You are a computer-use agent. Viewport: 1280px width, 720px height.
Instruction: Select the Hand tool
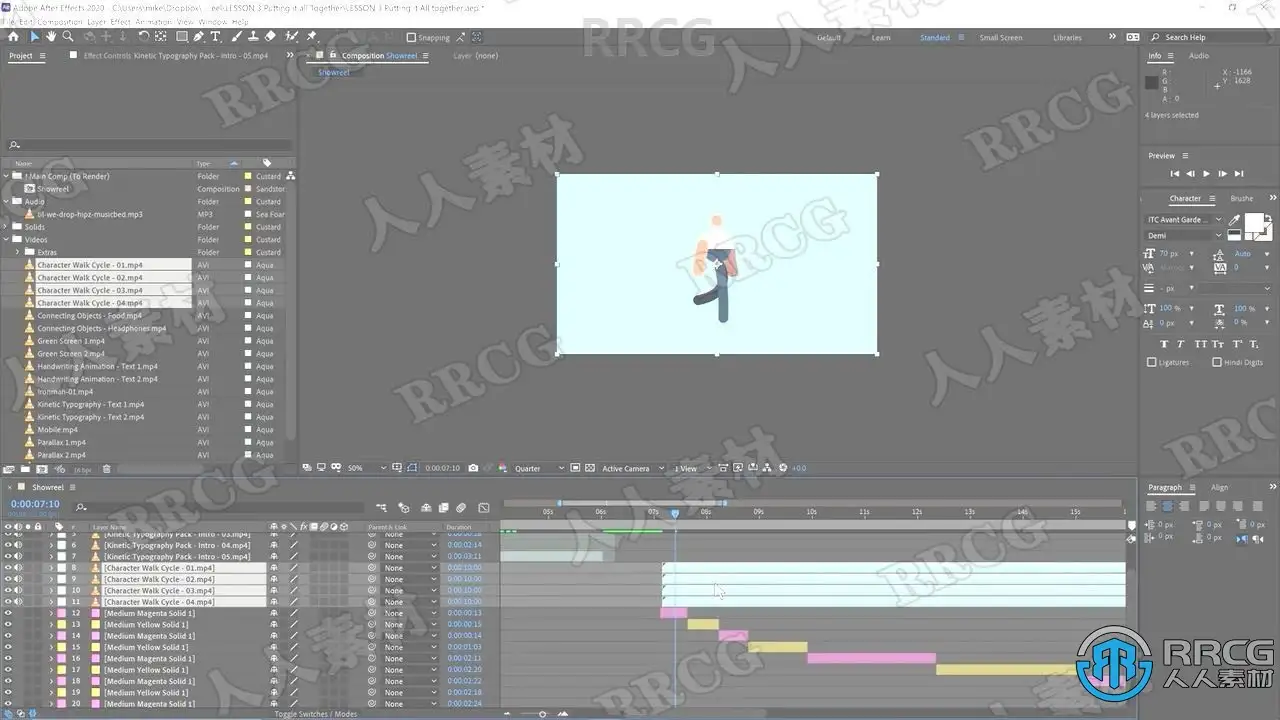click(x=51, y=37)
